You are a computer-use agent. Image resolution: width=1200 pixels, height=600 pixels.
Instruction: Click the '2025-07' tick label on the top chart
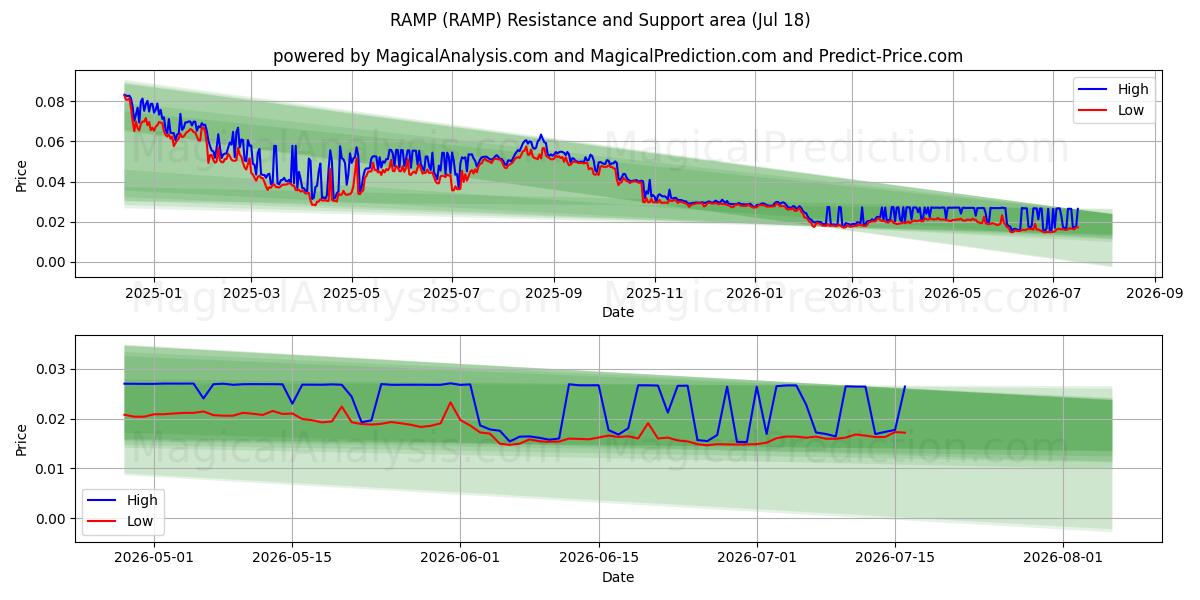[451, 294]
